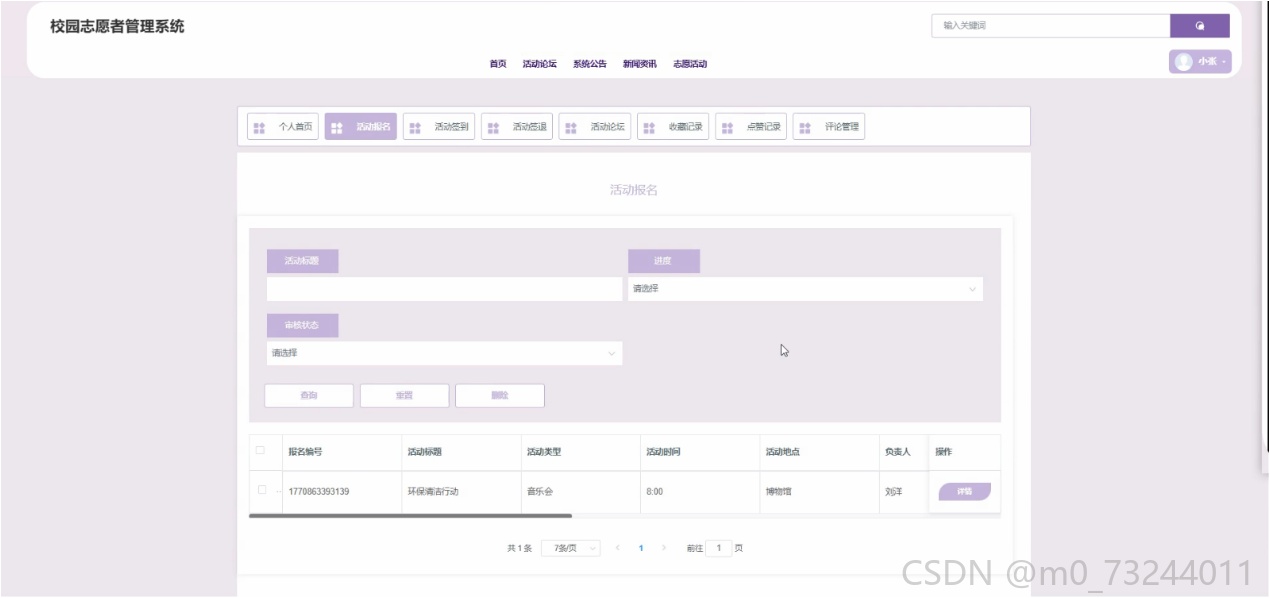Click the 校园志愿者管理系统 site title
Viewport: 1270px width, 598px height.
click(x=117, y=27)
